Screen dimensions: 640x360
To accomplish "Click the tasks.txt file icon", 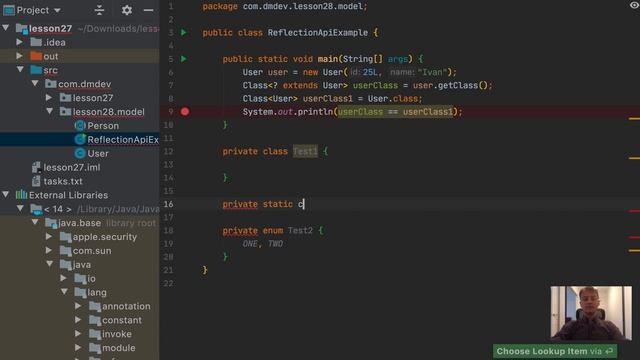I will click(x=36, y=181).
